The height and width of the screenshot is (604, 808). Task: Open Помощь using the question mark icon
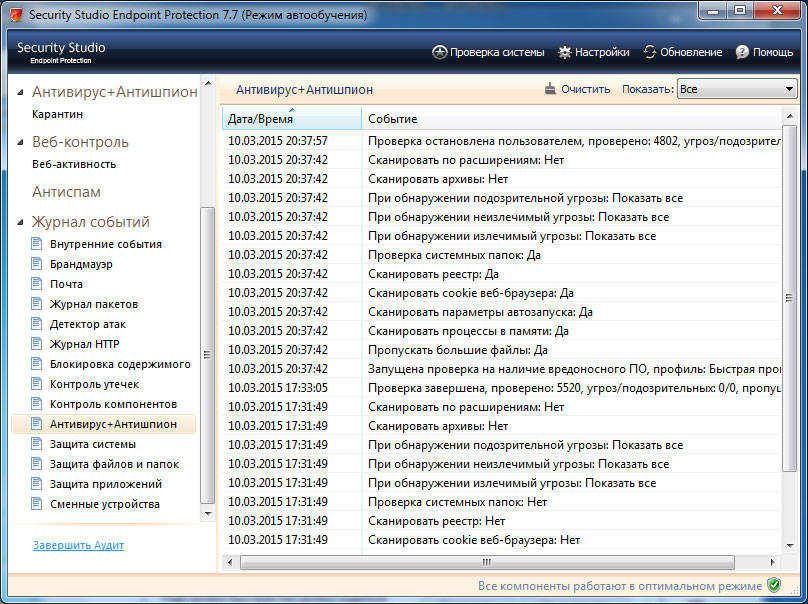742,53
